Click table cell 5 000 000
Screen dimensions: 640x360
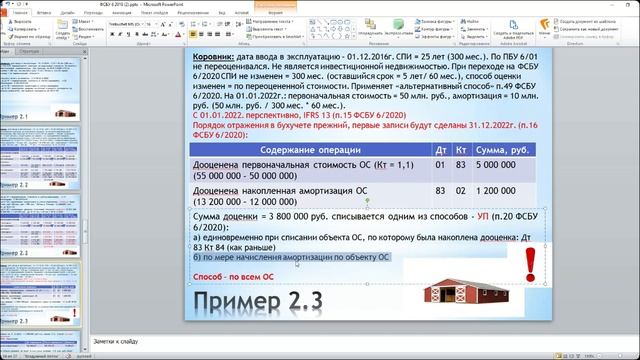click(x=496, y=165)
